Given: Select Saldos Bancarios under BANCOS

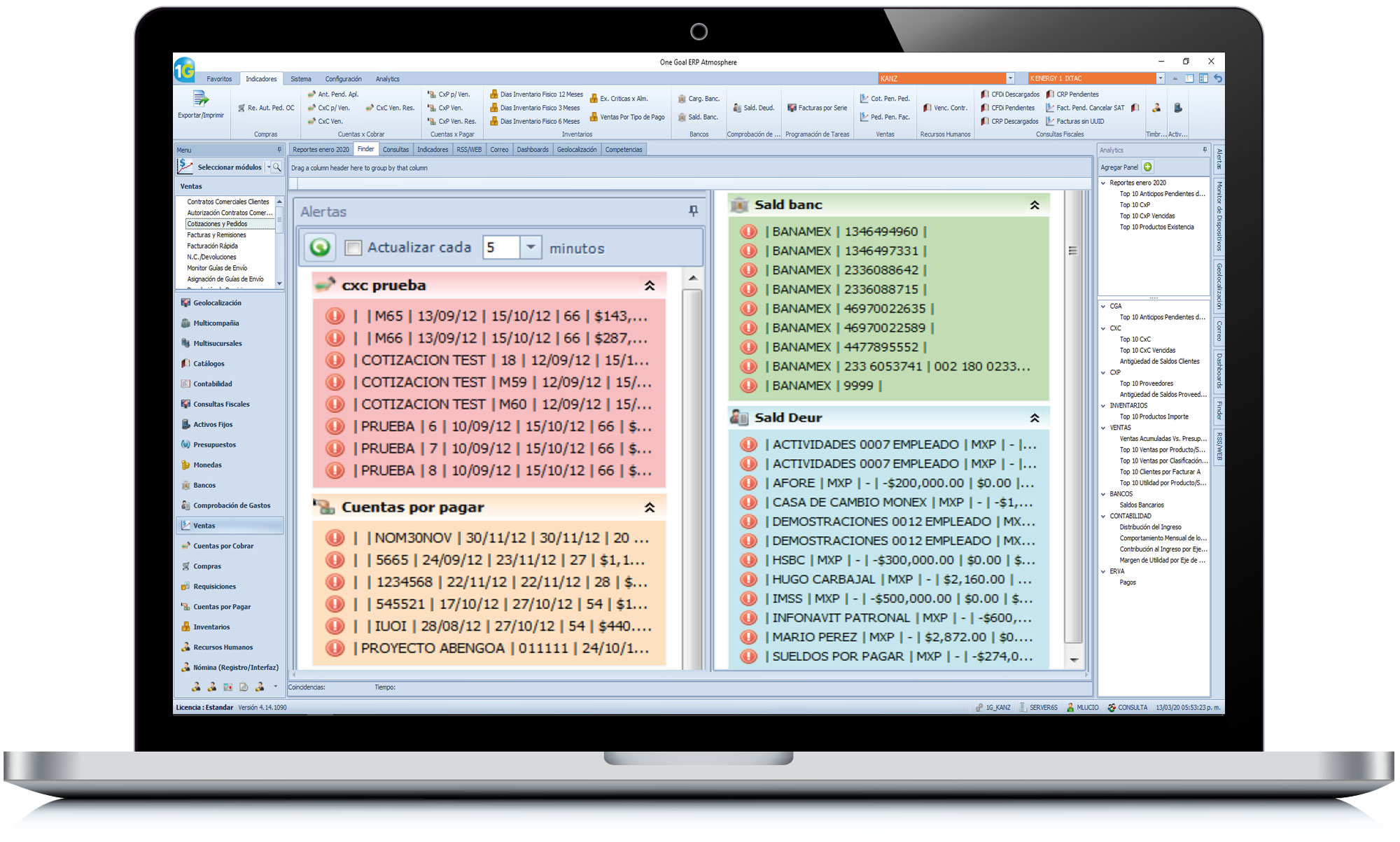Looking at the screenshot, I should (1142, 505).
